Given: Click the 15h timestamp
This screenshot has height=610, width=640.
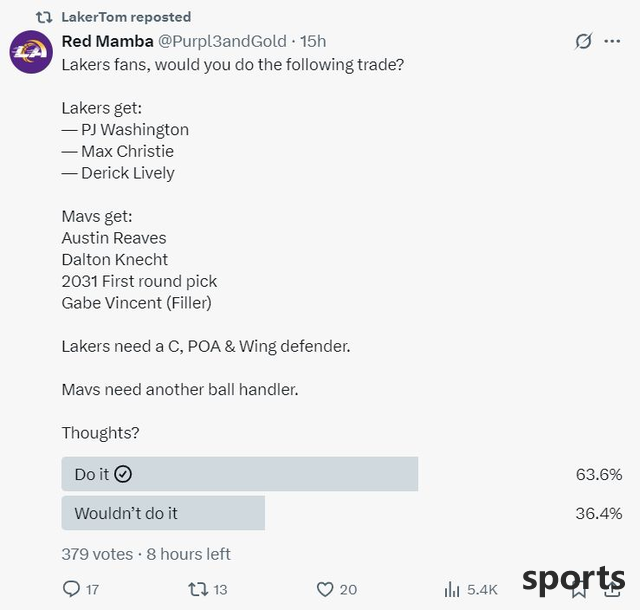Looking at the screenshot, I should coord(313,41).
